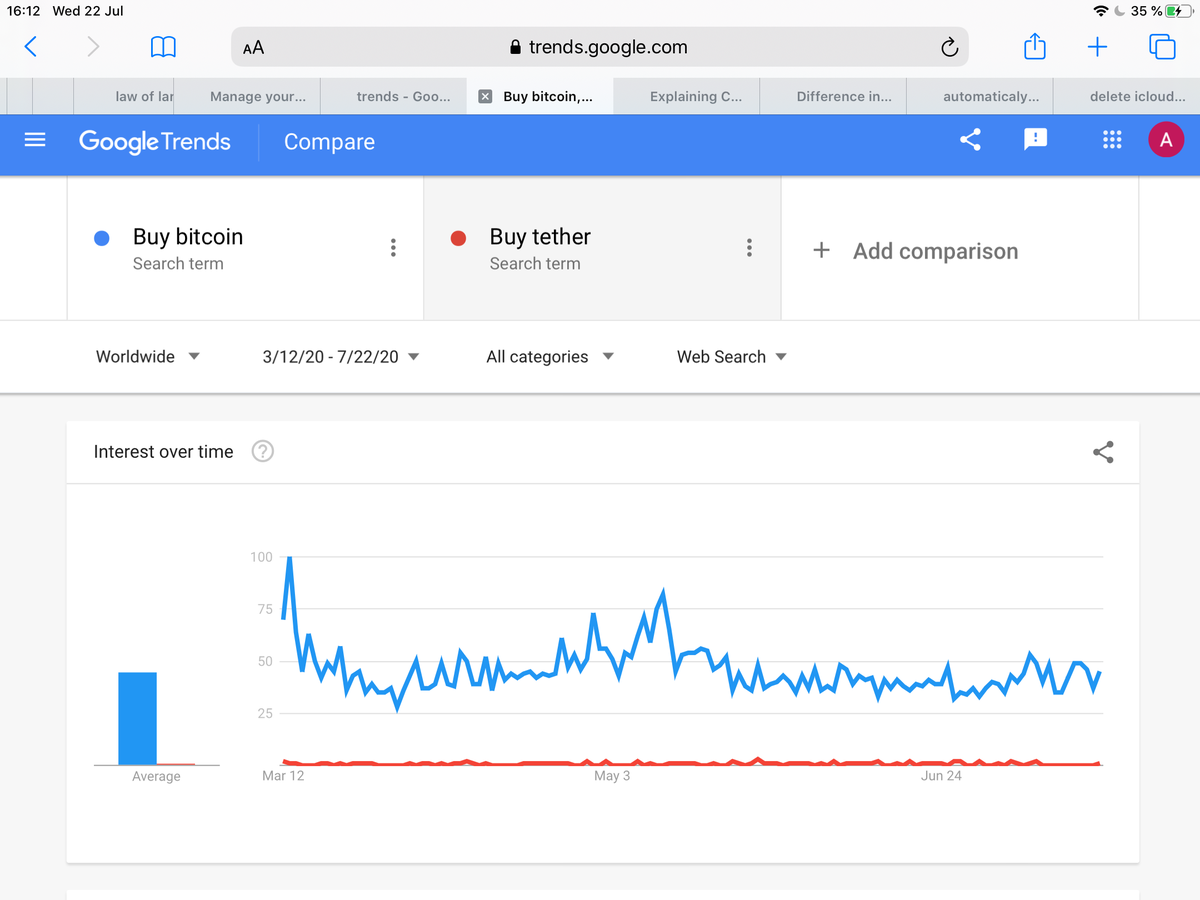Open the All categories dropdown
Image resolution: width=1200 pixels, height=900 pixels.
click(x=549, y=356)
